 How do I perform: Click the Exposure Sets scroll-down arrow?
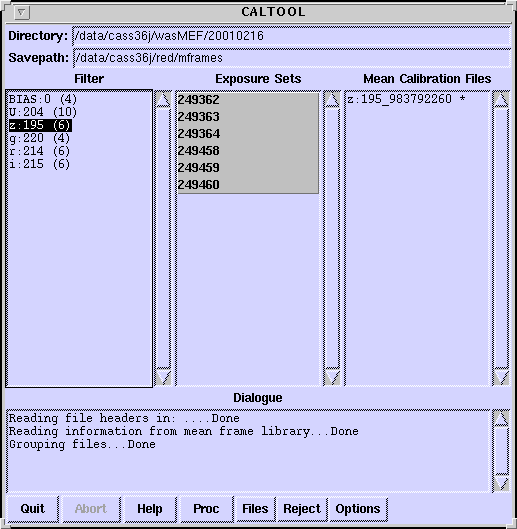point(332,378)
